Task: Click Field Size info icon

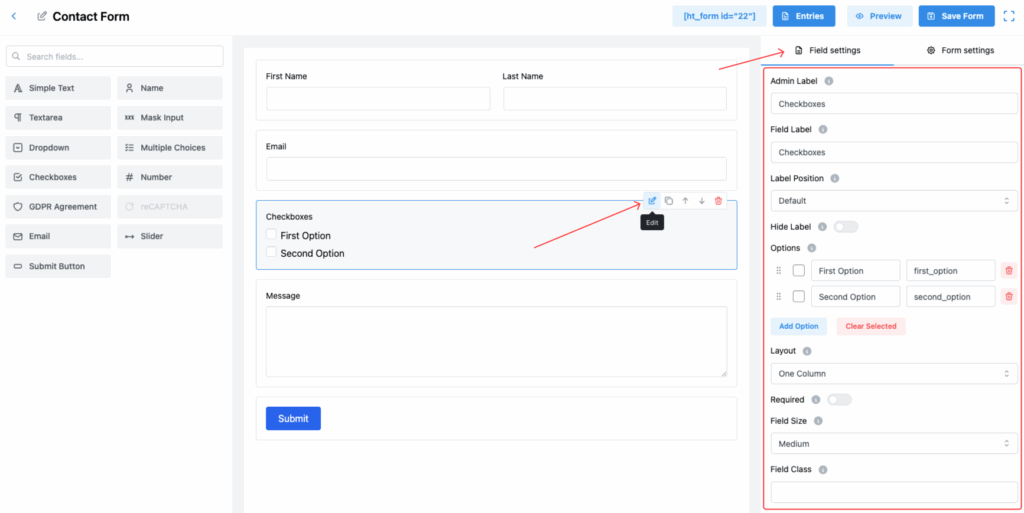Action: (818, 421)
